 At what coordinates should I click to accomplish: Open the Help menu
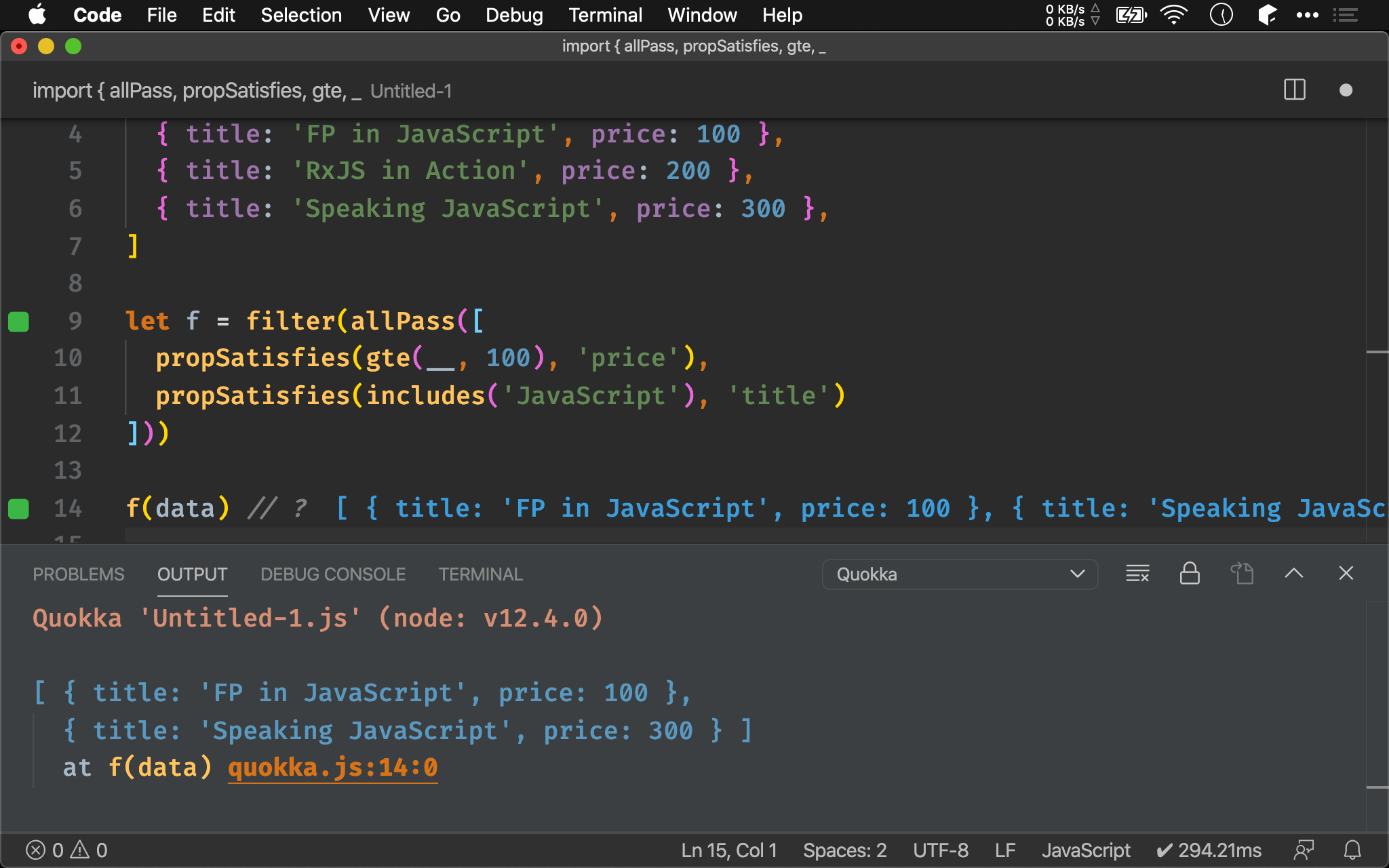[x=782, y=15]
